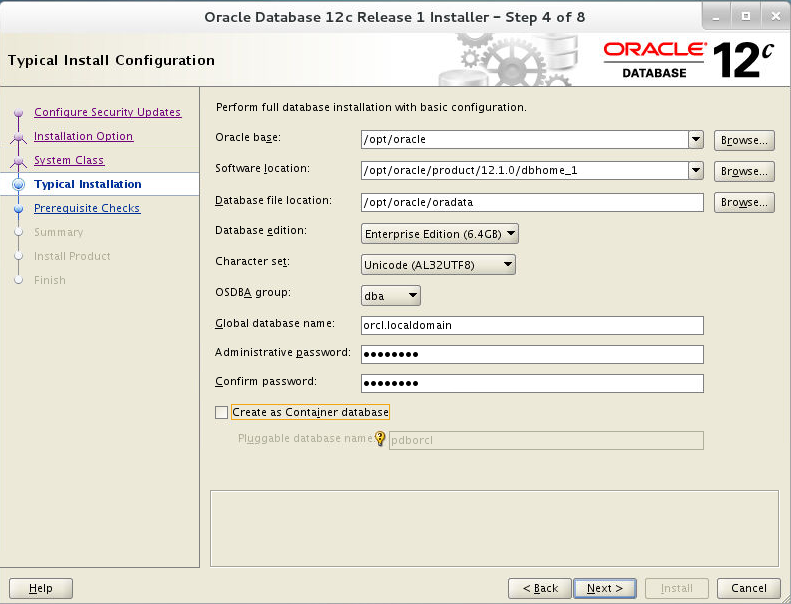Expand the Oracle base dropdown arrow

click(696, 139)
